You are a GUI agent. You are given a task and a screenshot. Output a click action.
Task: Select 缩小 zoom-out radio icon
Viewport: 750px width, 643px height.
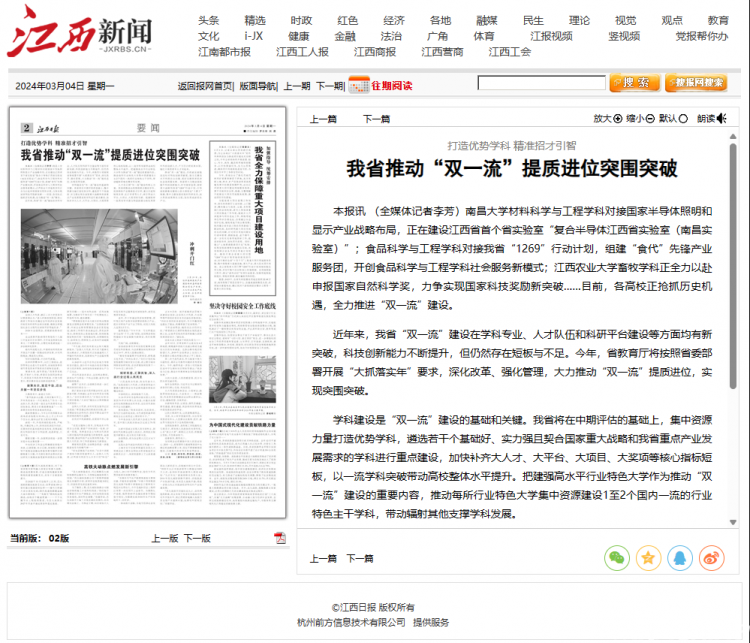pyautogui.click(x=650, y=119)
